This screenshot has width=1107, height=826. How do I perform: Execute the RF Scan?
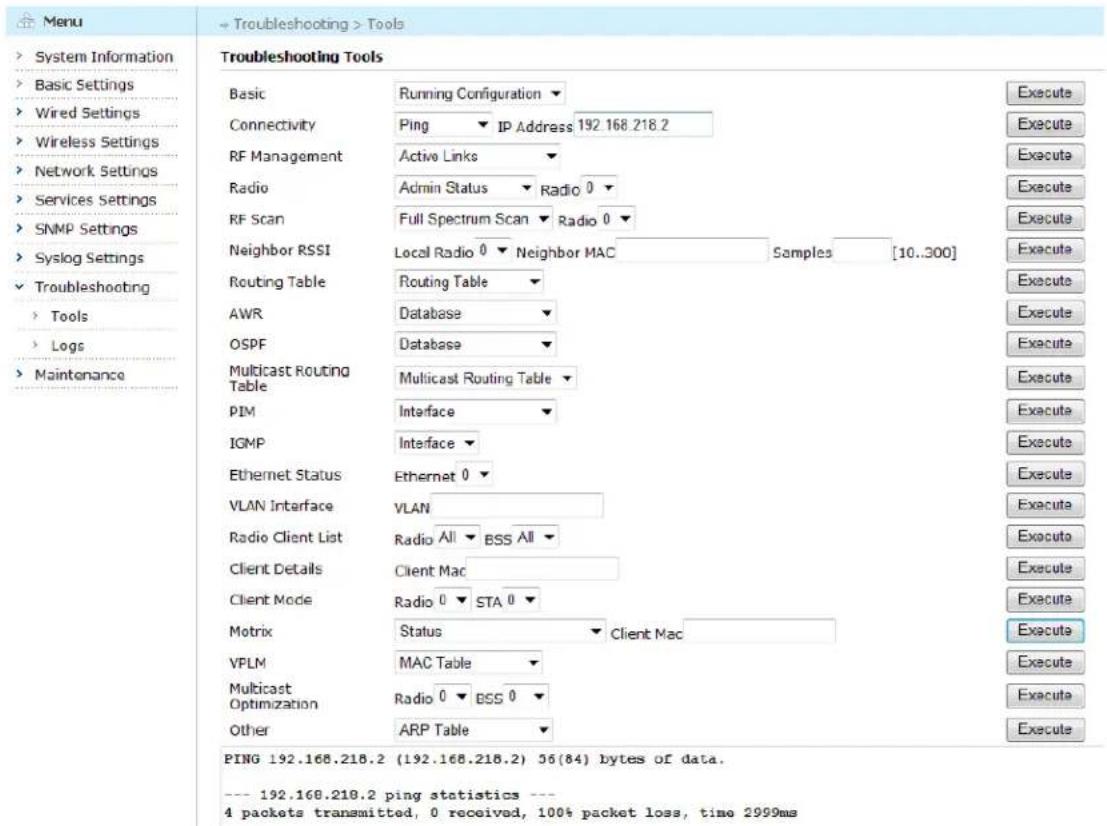click(1045, 218)
